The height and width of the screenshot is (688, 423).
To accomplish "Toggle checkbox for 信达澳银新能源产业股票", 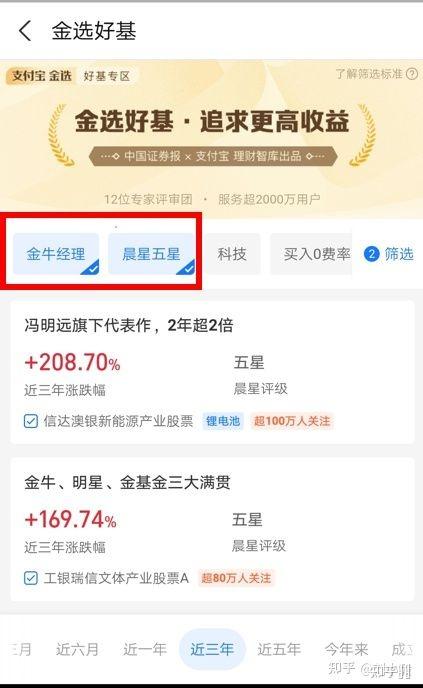I will click(x=30, y=421).
